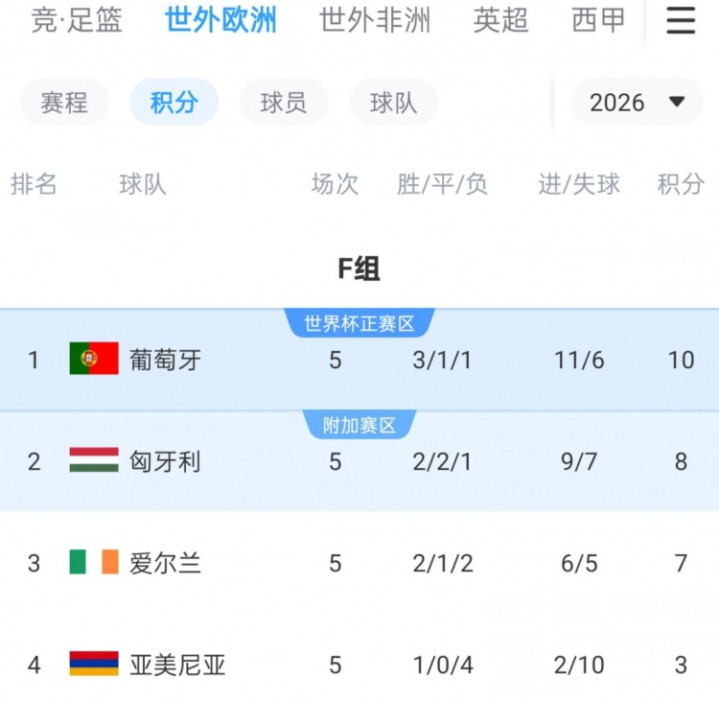Open the 匈牙利 team name

tap(165, 461)
